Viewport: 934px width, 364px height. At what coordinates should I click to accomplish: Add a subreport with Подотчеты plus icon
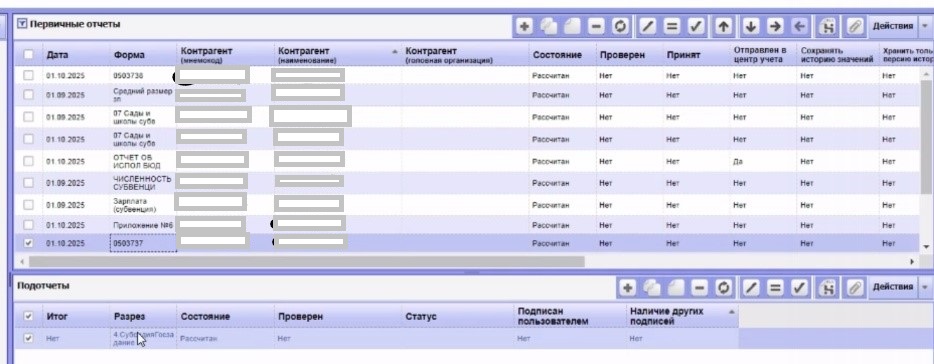pos(627,288)
